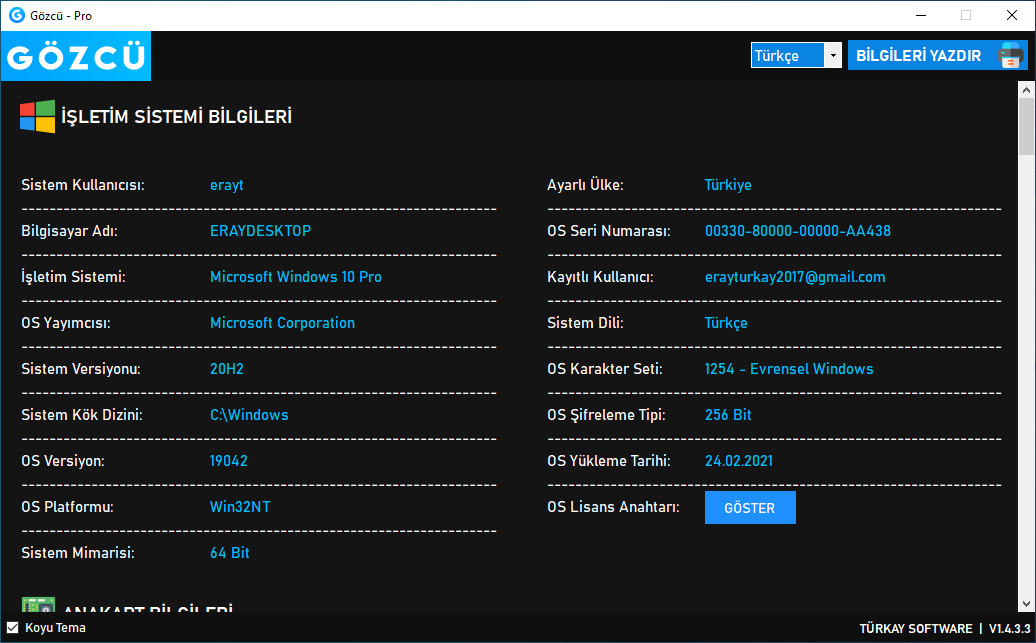This screenshot has width=1036, height=643.
Task: Click the install date '24.02.2021'
Action: 739,461
